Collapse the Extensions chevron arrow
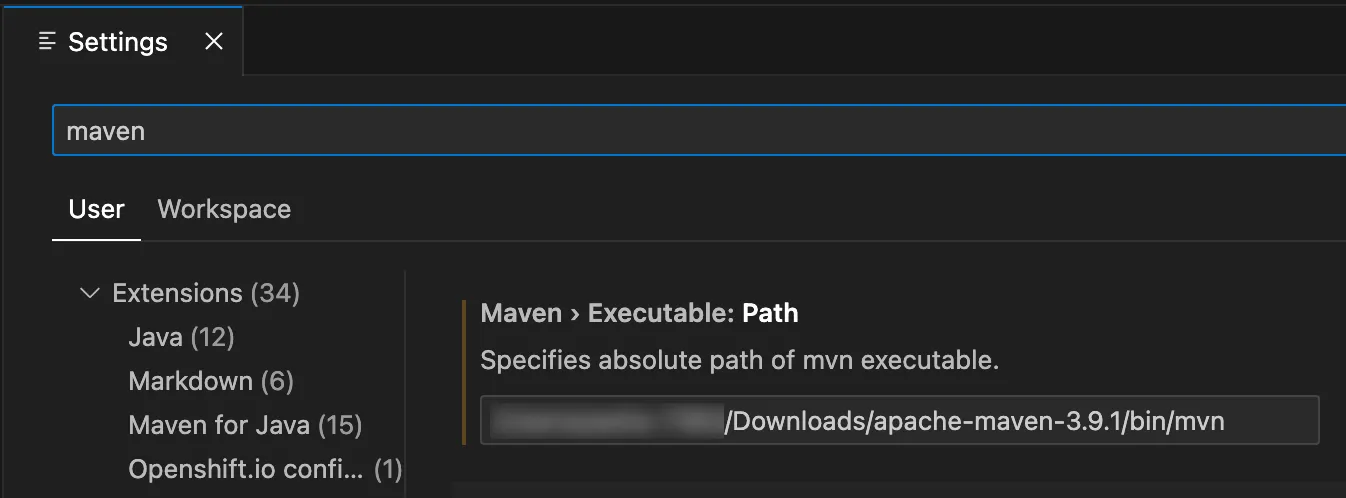Screen dimensions: 1346x498 pos(90,293)
